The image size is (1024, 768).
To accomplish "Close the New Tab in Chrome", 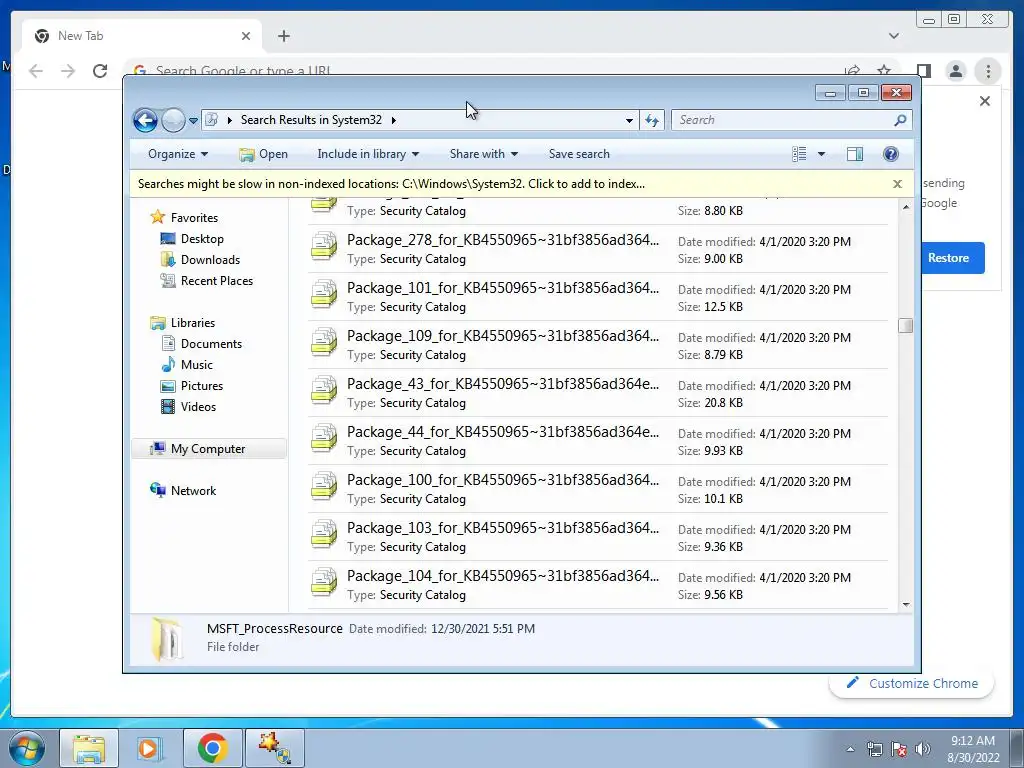I will tap(246, 36).
